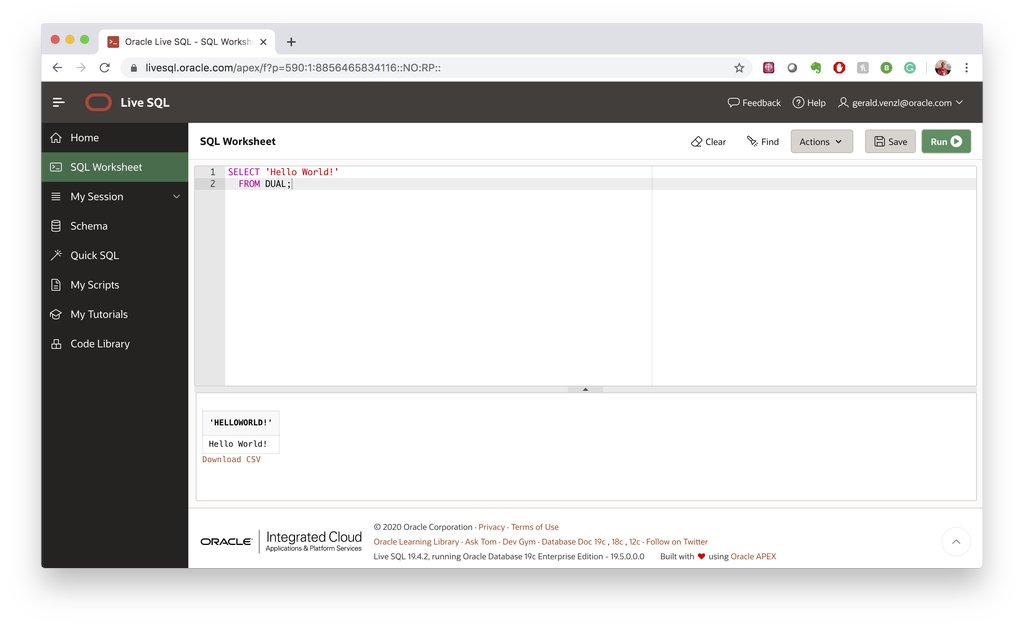Close the Oracle Live SQL tab

click(x=263, y=42)
